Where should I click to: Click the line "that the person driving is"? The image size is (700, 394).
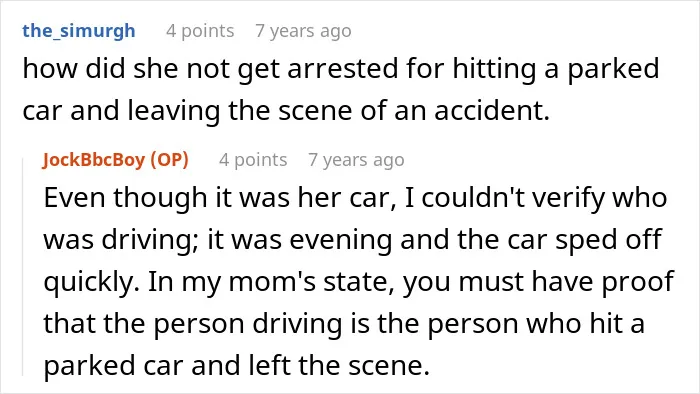point(344,324)
